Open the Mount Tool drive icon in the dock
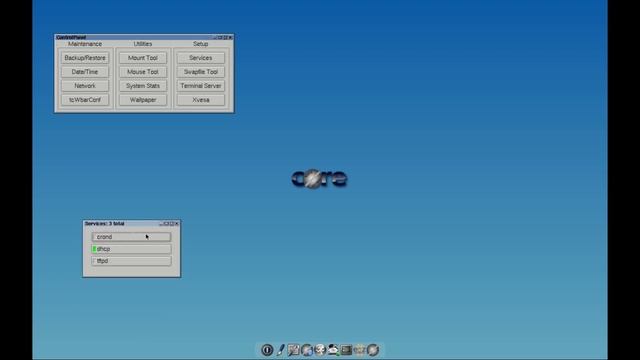Image resolution: width=640 pixels, height=360 pixels. click(x=333, y=350)
